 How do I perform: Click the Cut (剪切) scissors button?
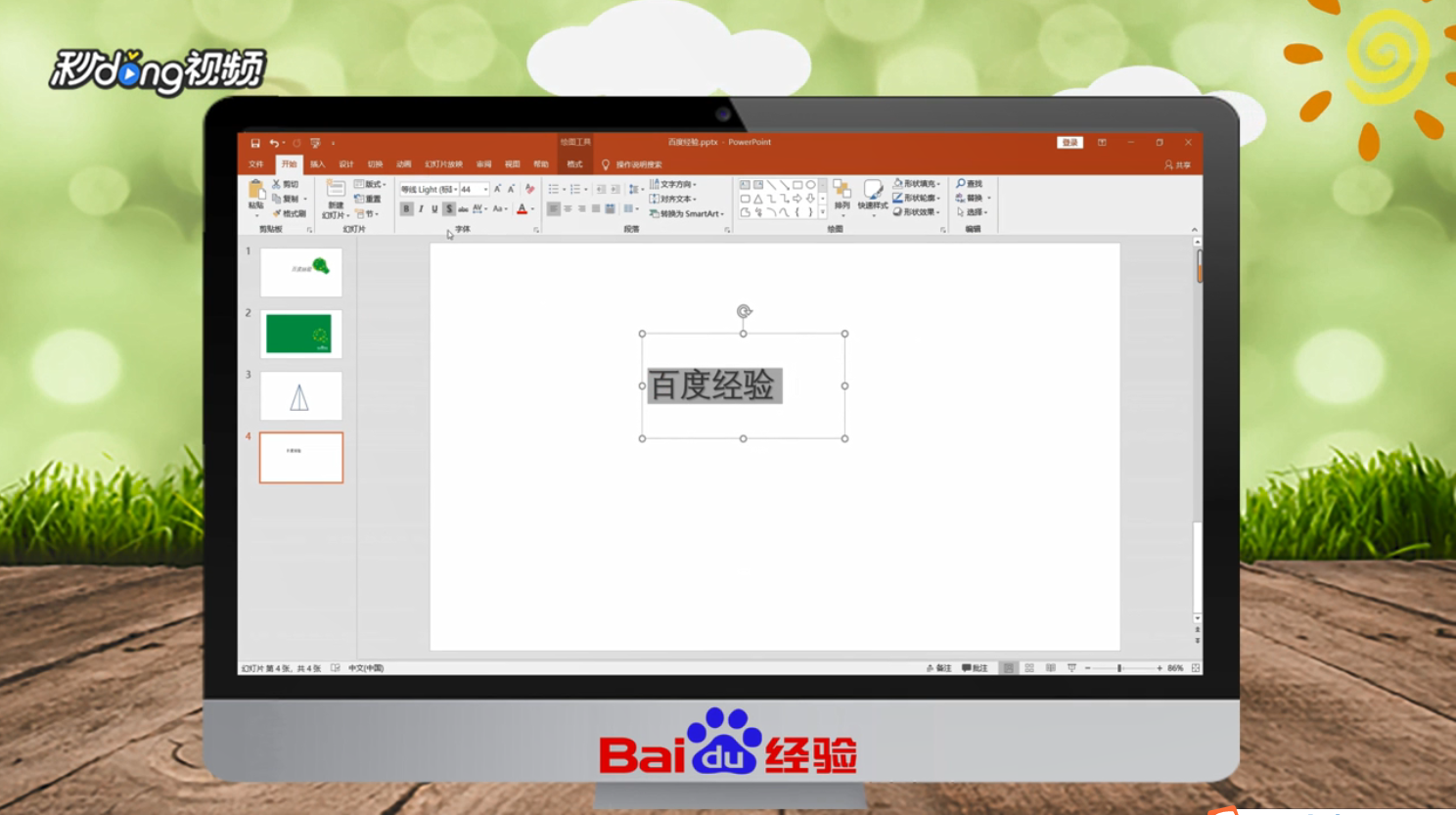(286, 184)
